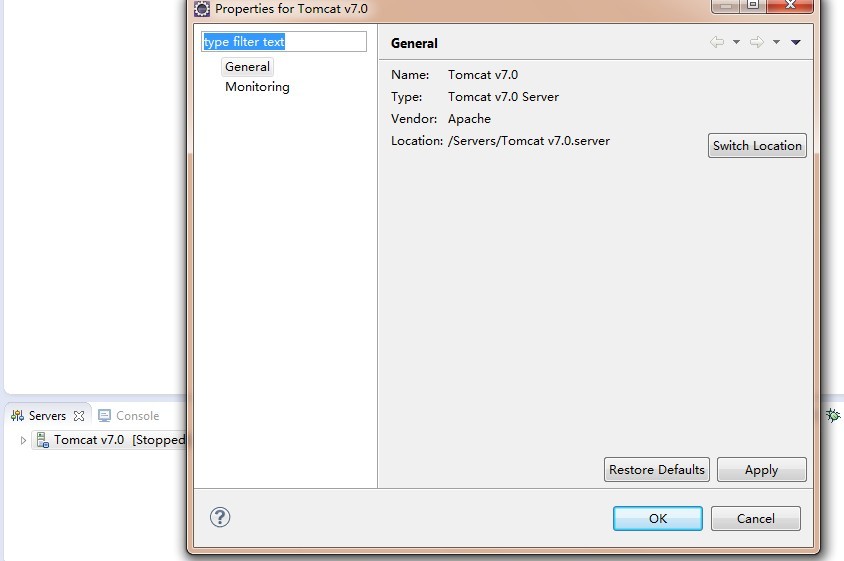Viewport: 844px width, 561px height.
Task: Click the Restore Defaults button
Action: 657,470
